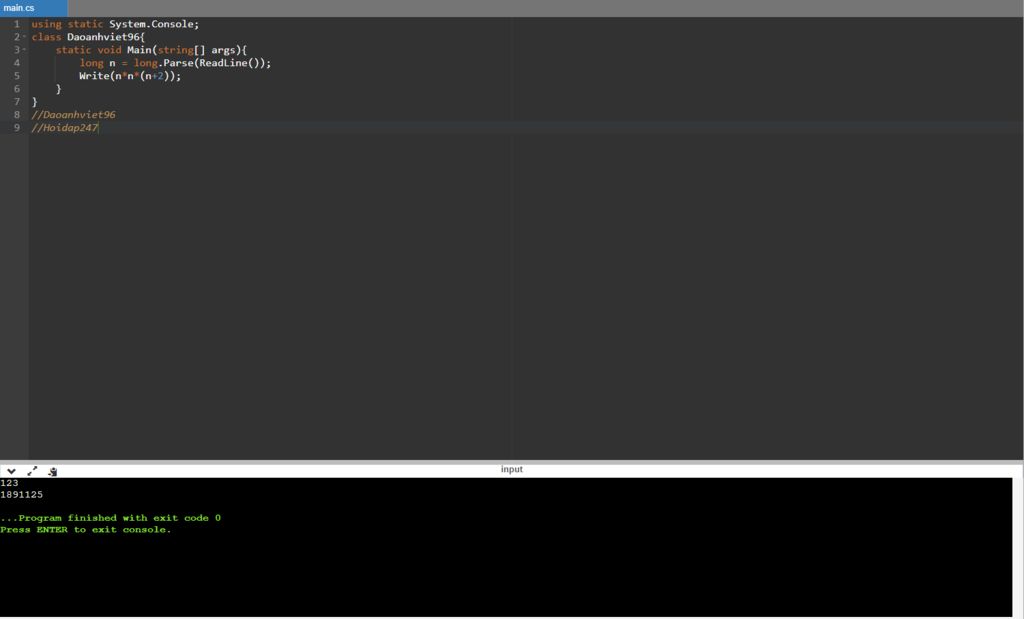Click the '//Daoanhviet96' comment line
Screen dimensions: 1024x619
coord(73,114)
